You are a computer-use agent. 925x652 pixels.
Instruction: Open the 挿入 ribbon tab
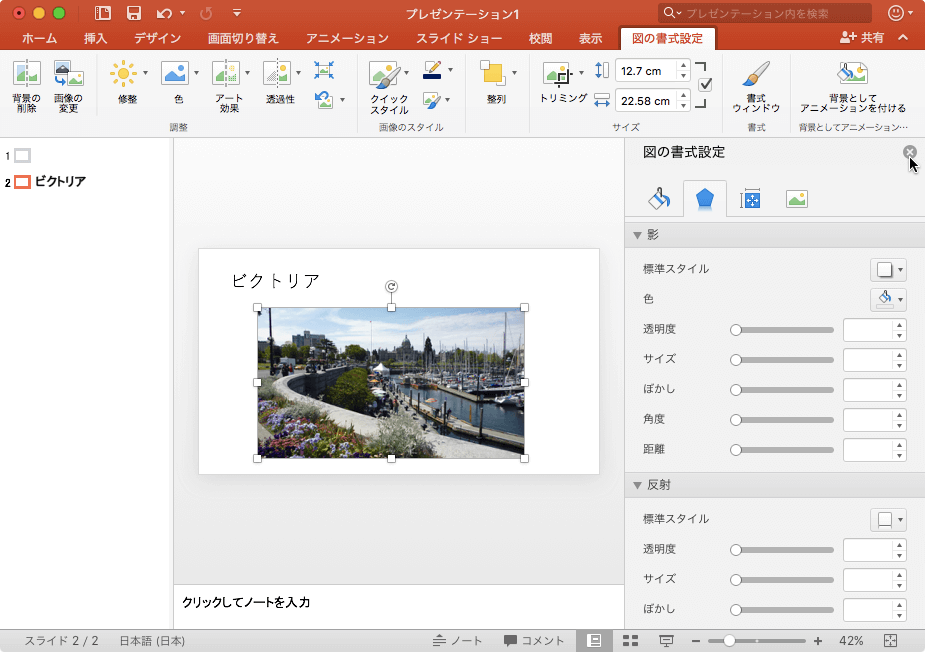pyautogui.click(x=95, y=39)
